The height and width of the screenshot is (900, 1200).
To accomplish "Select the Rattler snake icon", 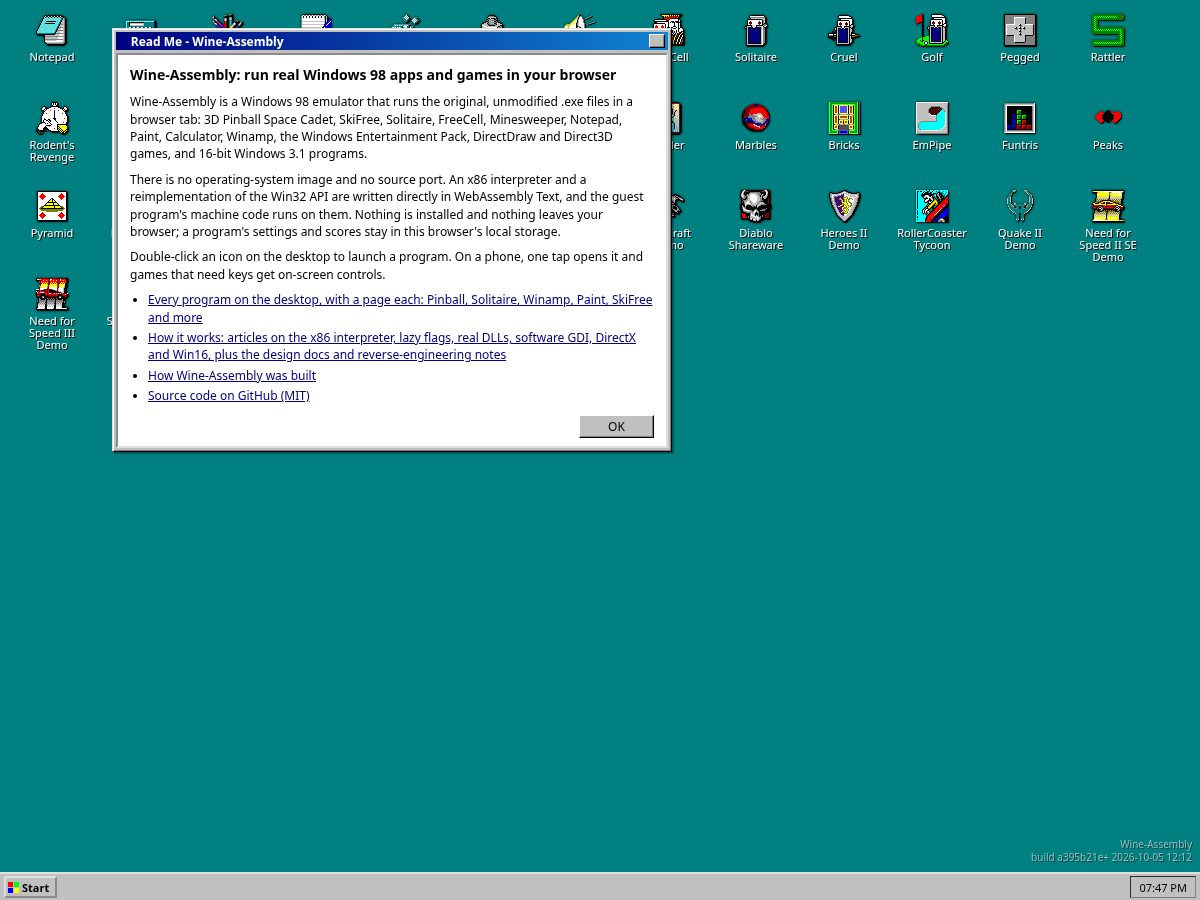I will 1108,39.
